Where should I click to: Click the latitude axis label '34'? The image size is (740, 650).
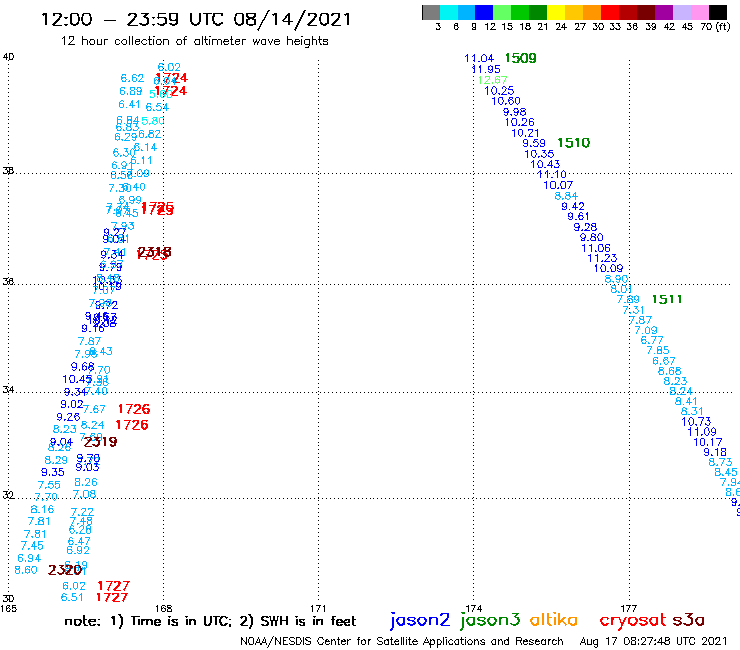pos(8,390)
